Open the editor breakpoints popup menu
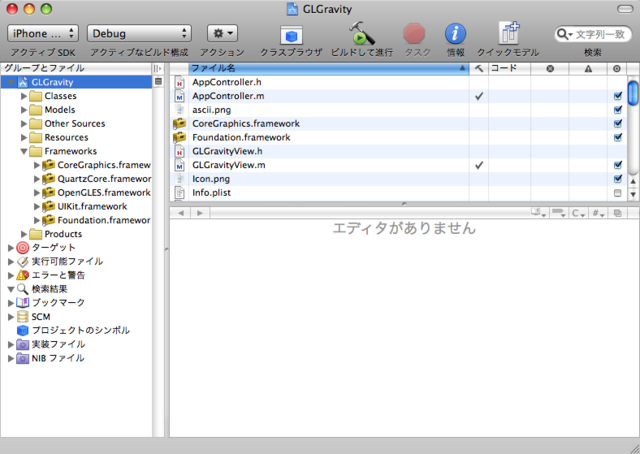This screenshot has height=454, width=640. point(559,213)
